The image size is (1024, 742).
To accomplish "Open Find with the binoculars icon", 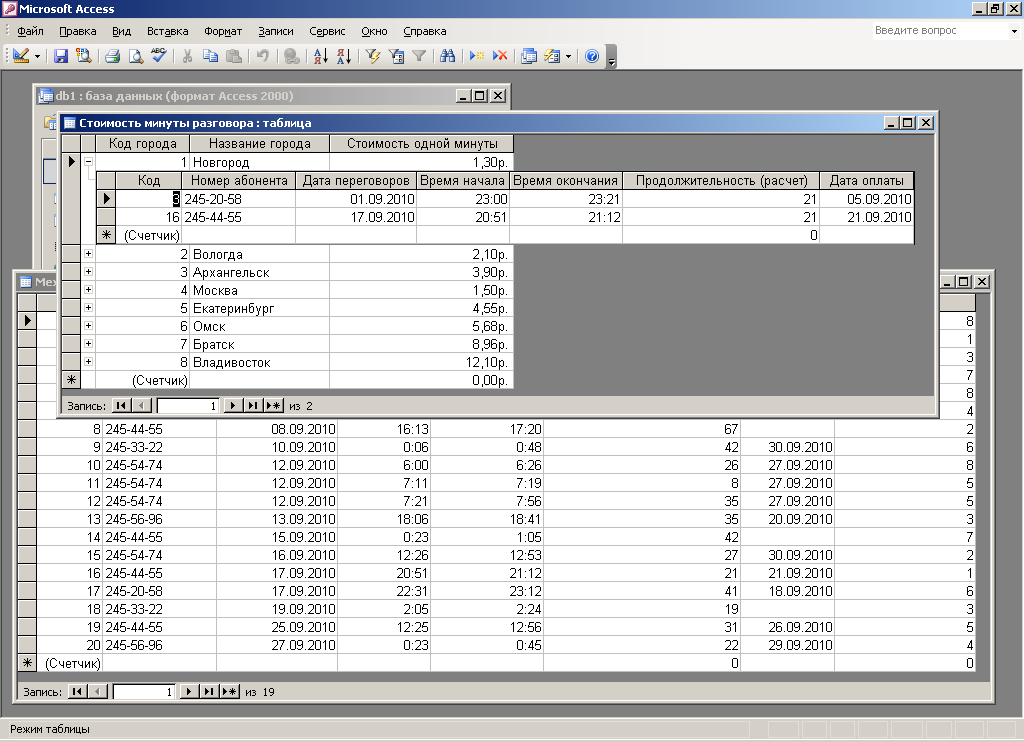I will coord(447,56).
